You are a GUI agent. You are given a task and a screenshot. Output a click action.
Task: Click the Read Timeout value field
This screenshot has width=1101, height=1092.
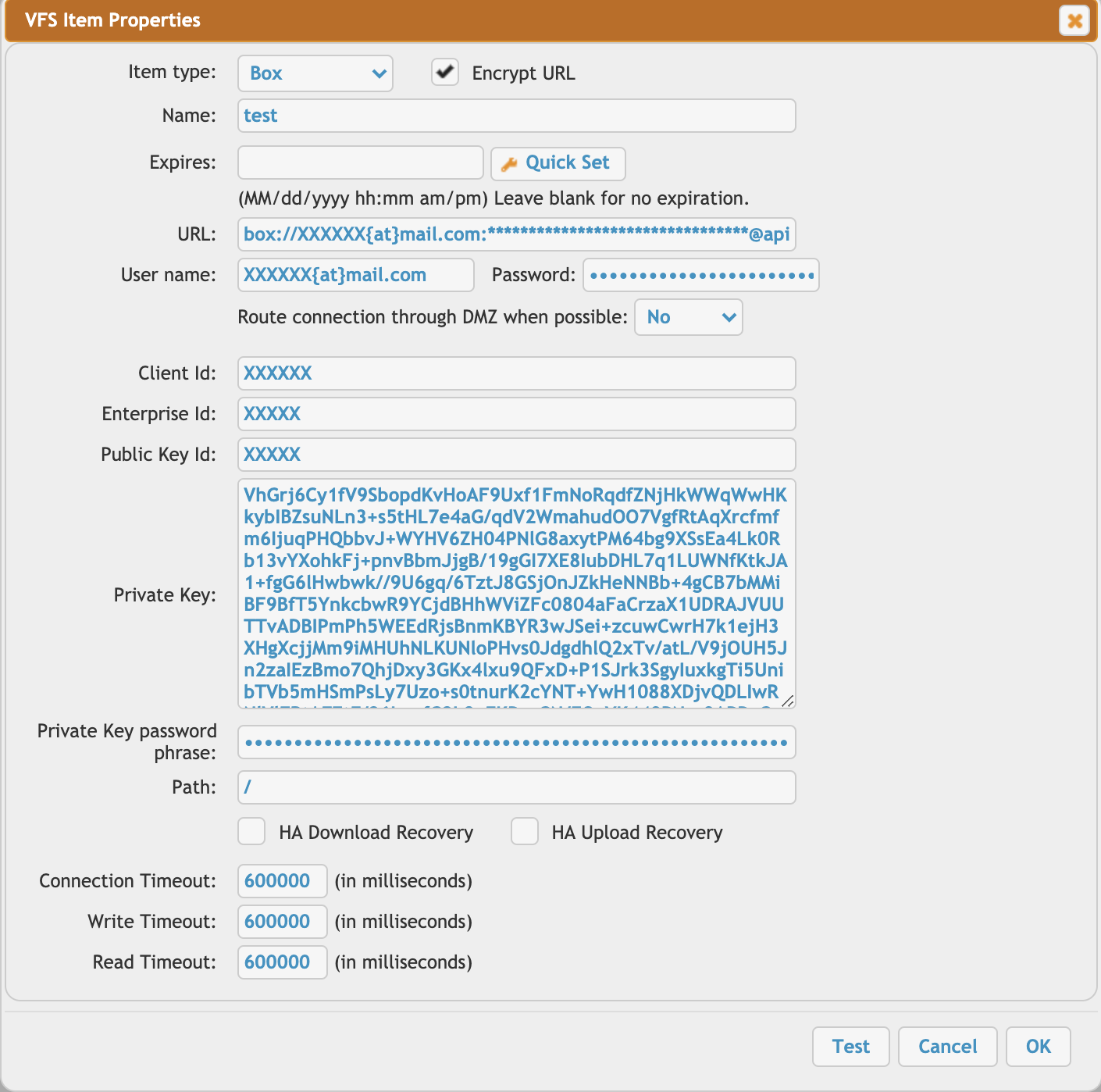tap(283, 962)
